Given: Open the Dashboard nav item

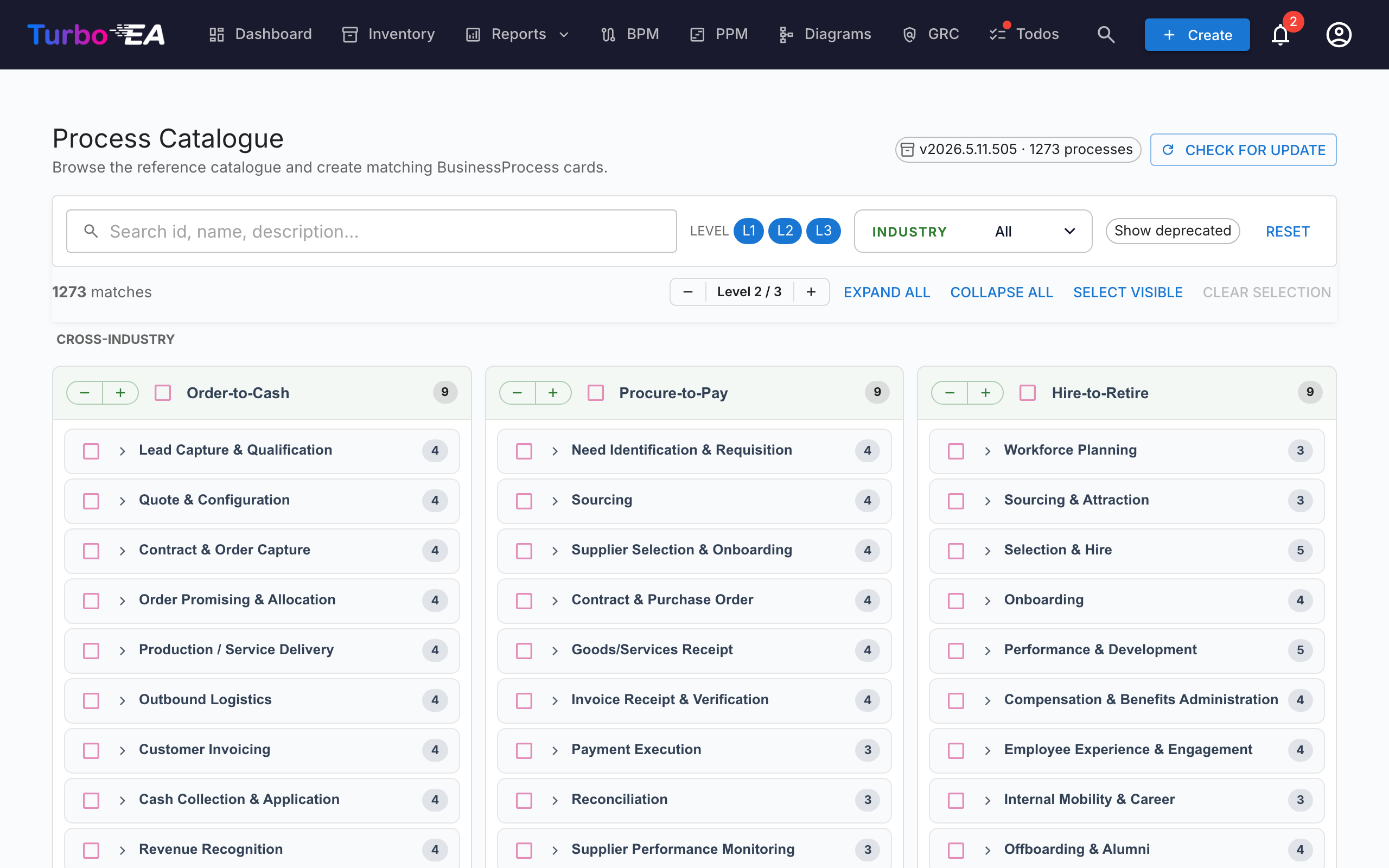Looking at the screenshot, I should [260, 34].
